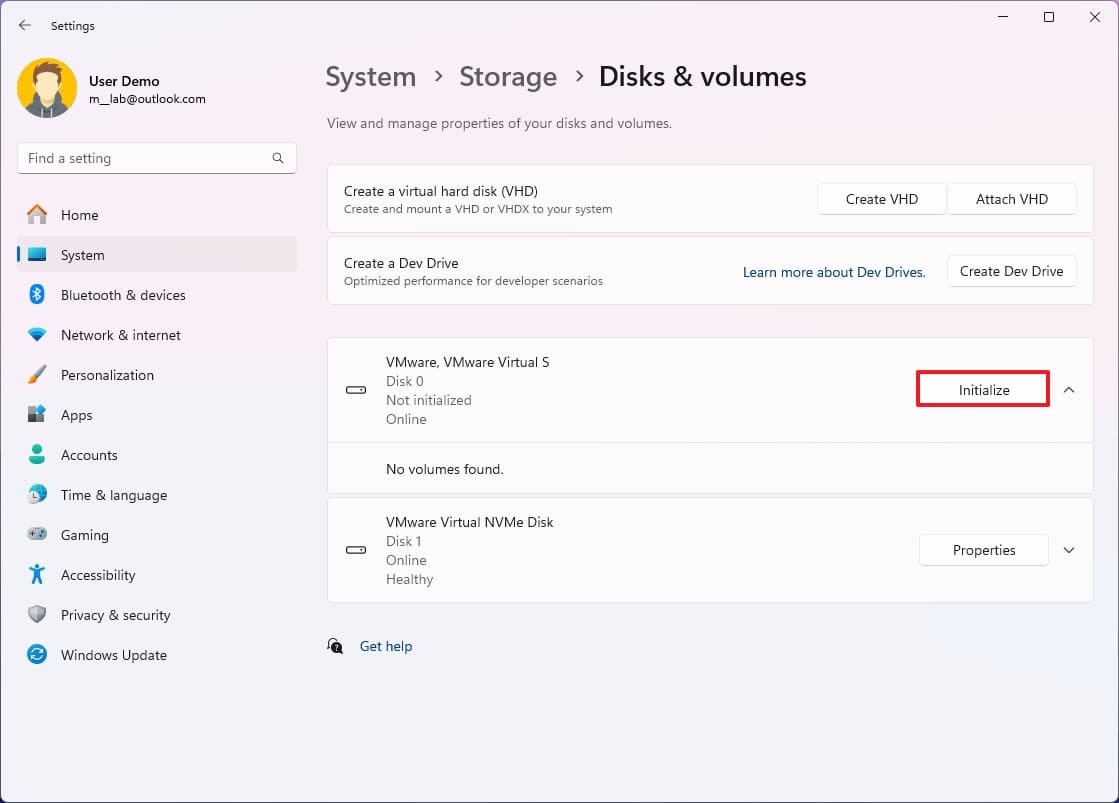Click the Time & language globe icon
The image size is (1119, 803).
tap(37, 494)
